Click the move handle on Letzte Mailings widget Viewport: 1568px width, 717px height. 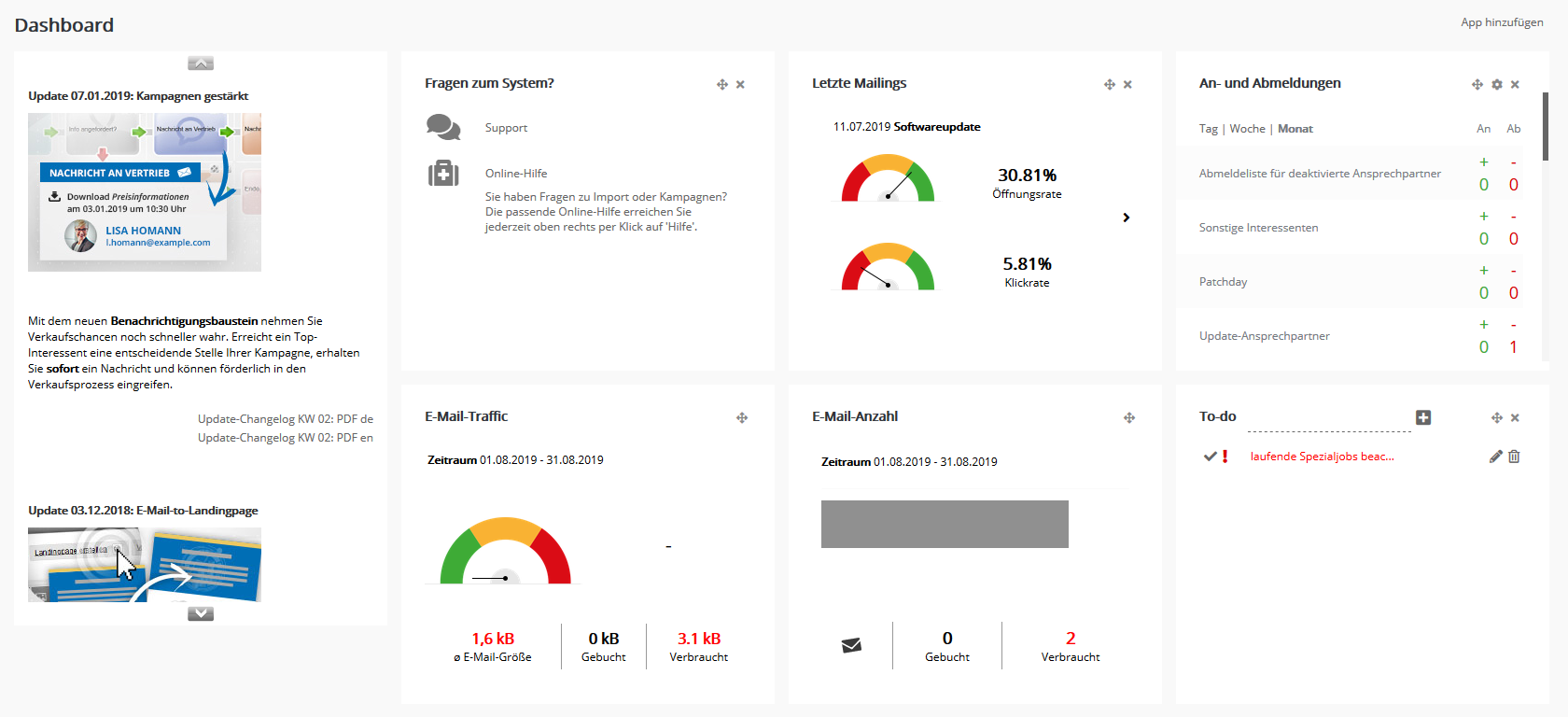[x=1109, y=85]
